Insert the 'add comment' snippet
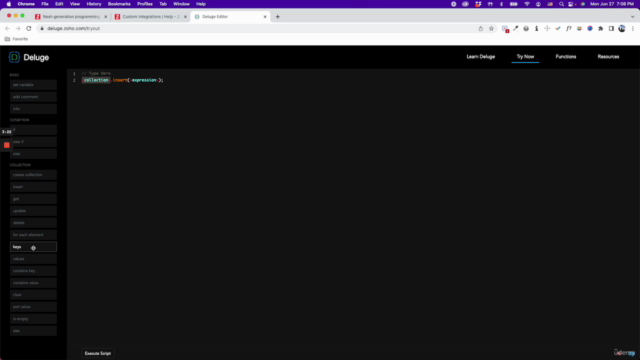640x360 pixels. [33, 97]
